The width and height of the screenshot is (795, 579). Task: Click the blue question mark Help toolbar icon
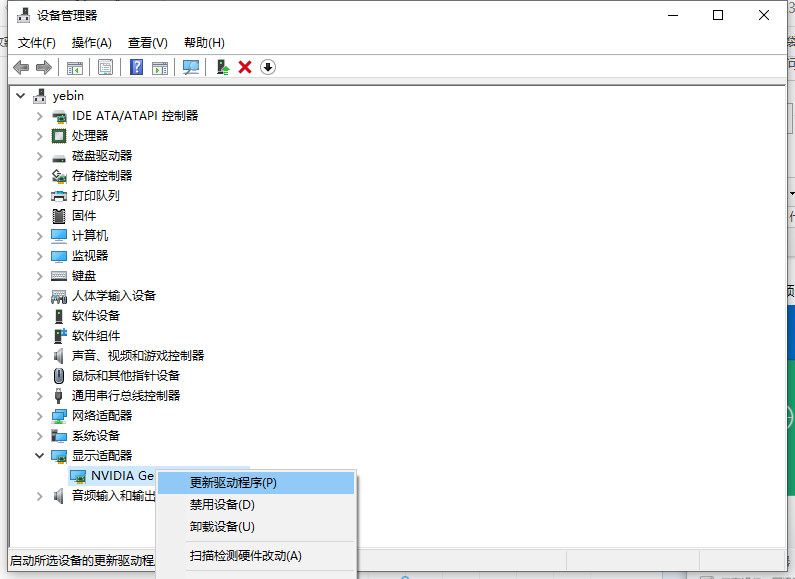137,67
